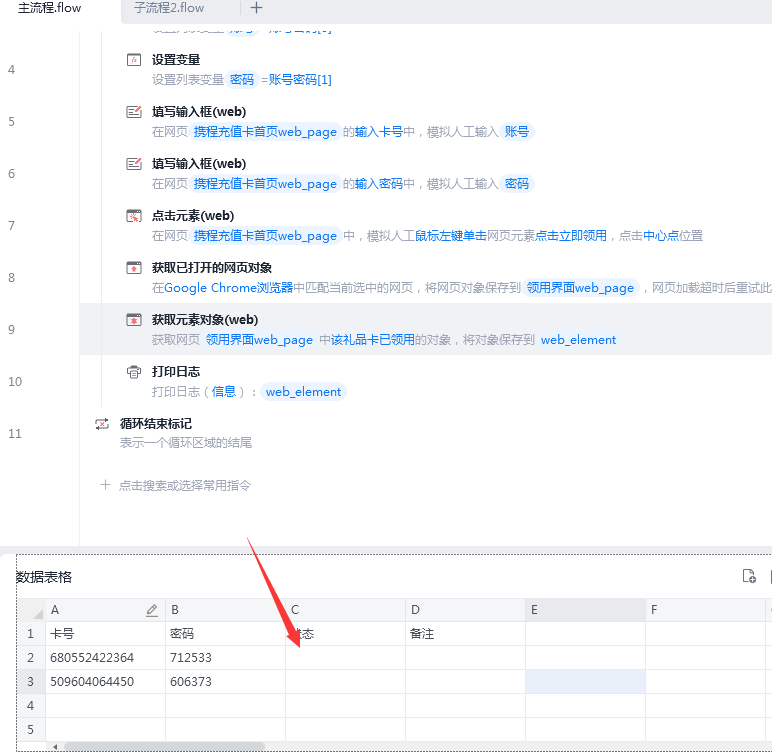Select cell containing 712533
This screenshot has height=754, width=772.
tap(225, 658)
